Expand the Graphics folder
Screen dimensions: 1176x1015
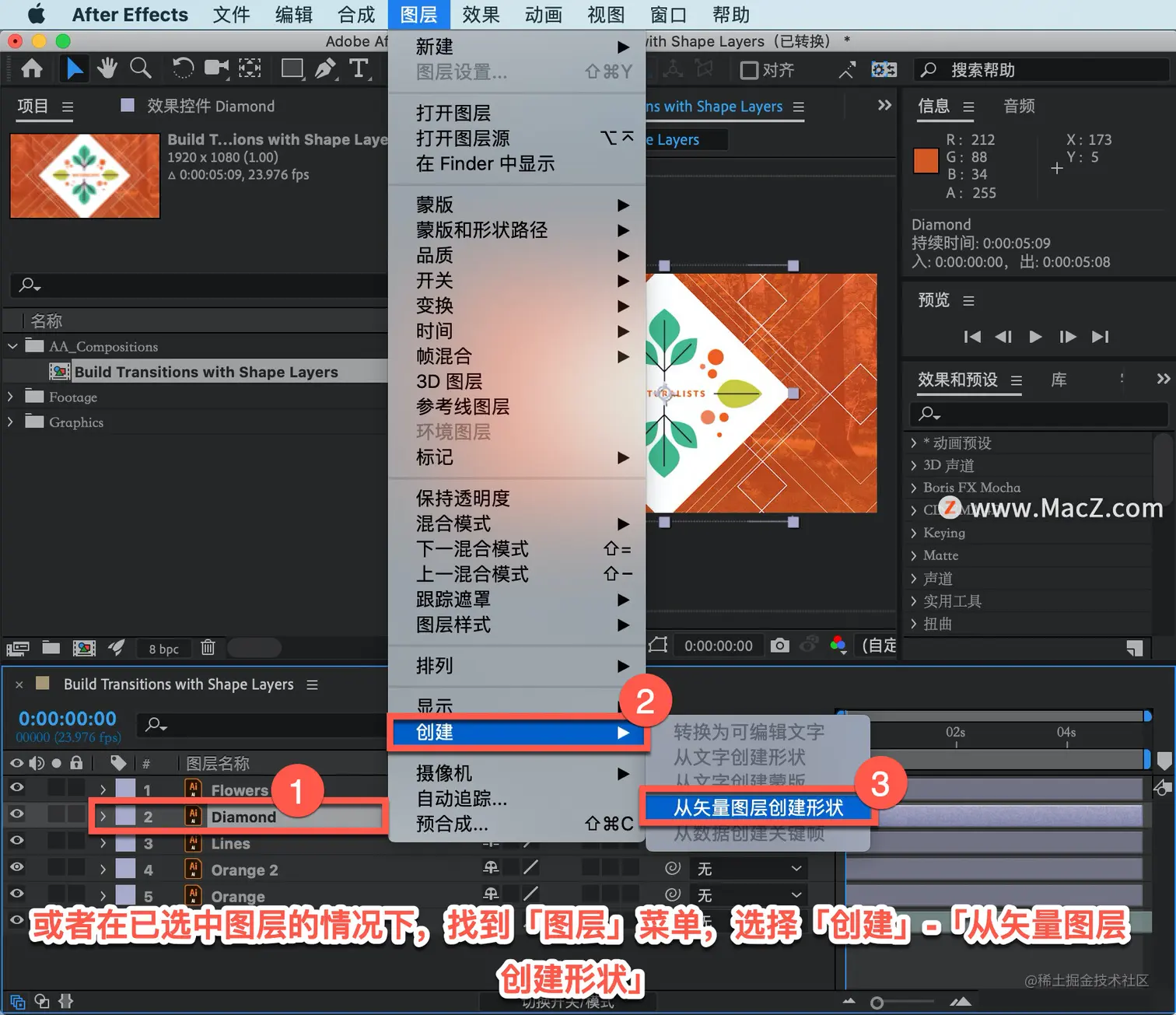tap(10, 422)
